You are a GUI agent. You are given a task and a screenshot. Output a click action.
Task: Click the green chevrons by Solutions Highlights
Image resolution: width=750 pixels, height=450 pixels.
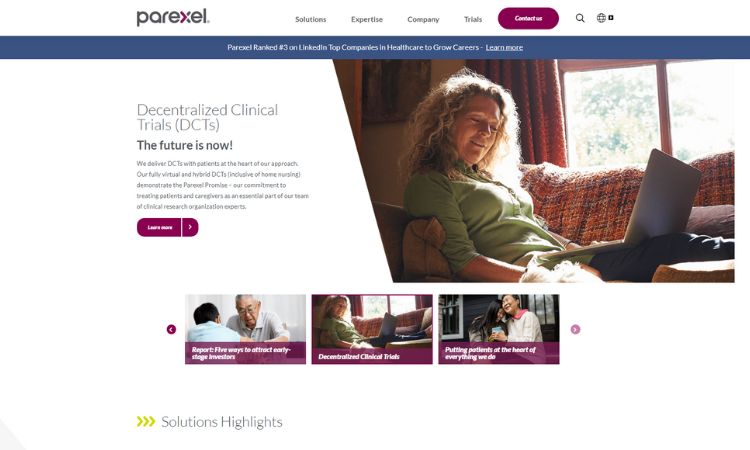coord(146,421)
